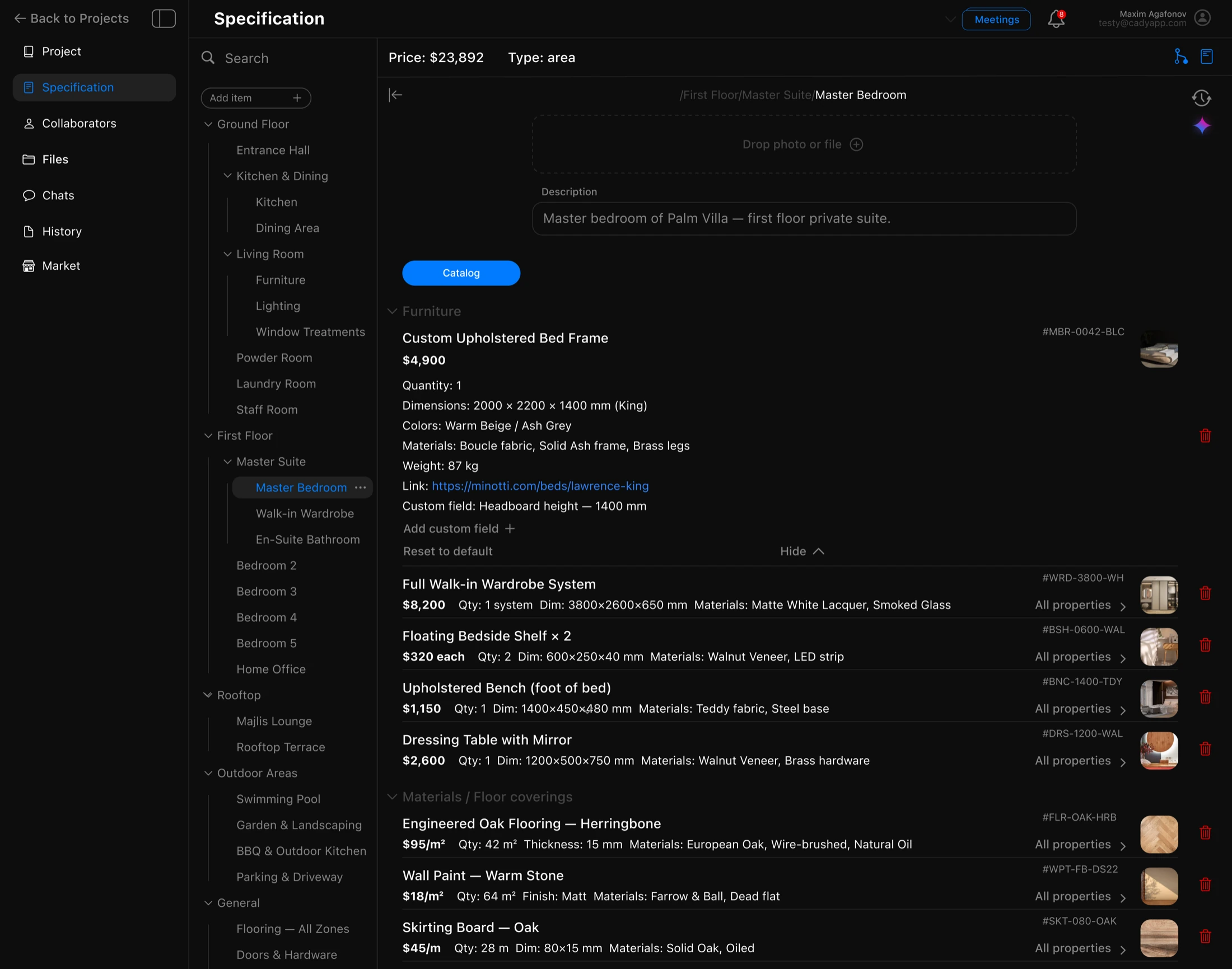The width and height of the screenshot is (1232, 969).
Task: Collapse First Floor tree node
Action: [x=208, y=436]
